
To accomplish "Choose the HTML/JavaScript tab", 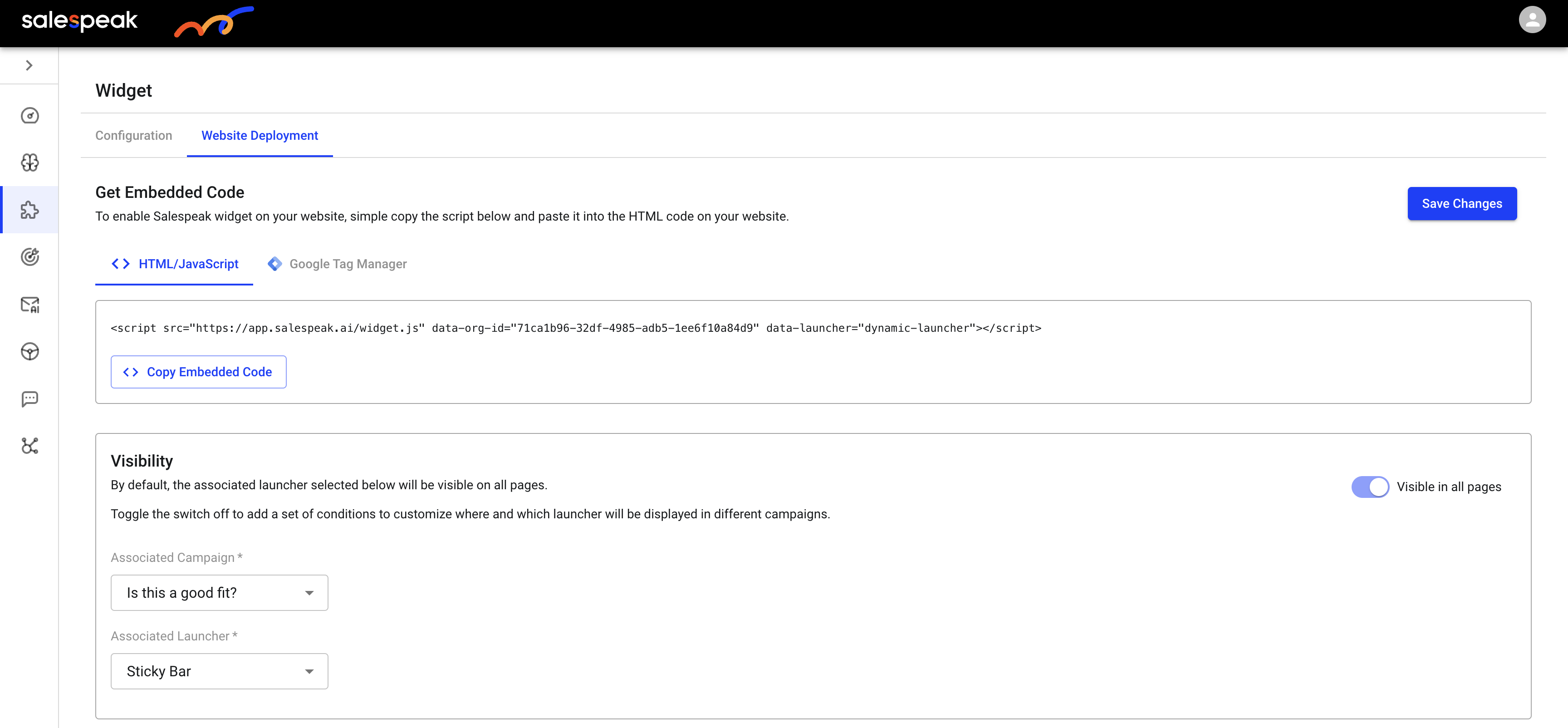I will (x=174, y=264).
